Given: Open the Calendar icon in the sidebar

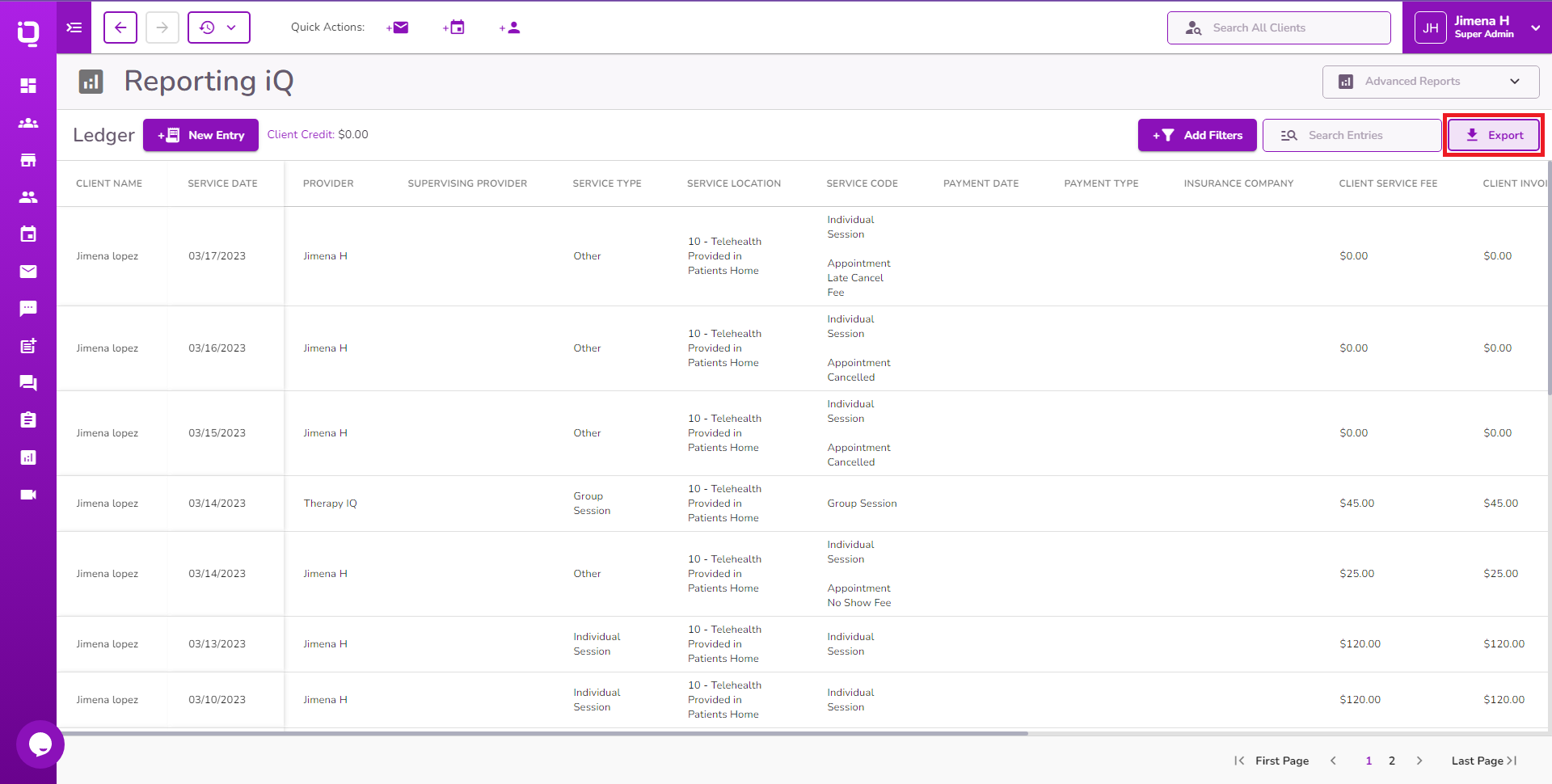Looking at the screenshot, I should tap(28, 234).
